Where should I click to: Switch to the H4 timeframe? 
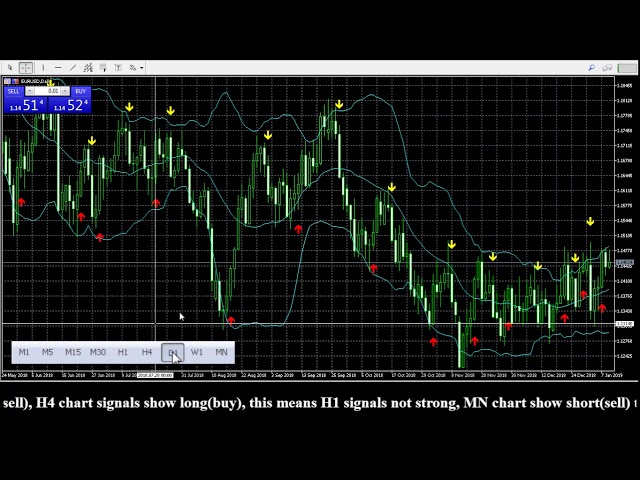pos(147,352)
